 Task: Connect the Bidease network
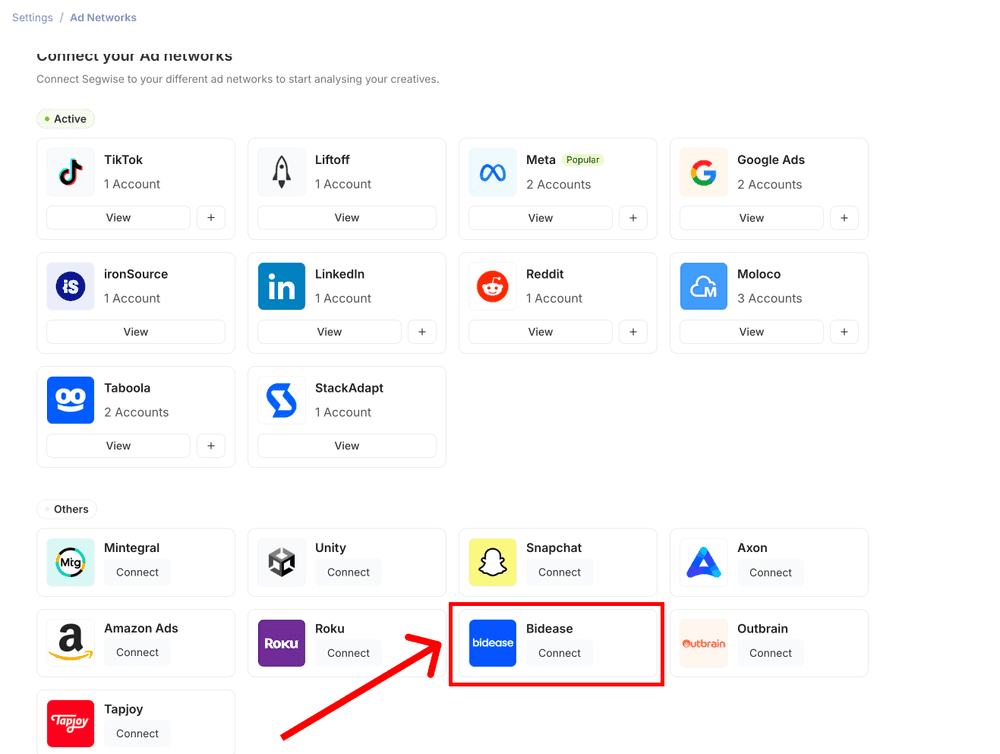[x=559, y=653]
